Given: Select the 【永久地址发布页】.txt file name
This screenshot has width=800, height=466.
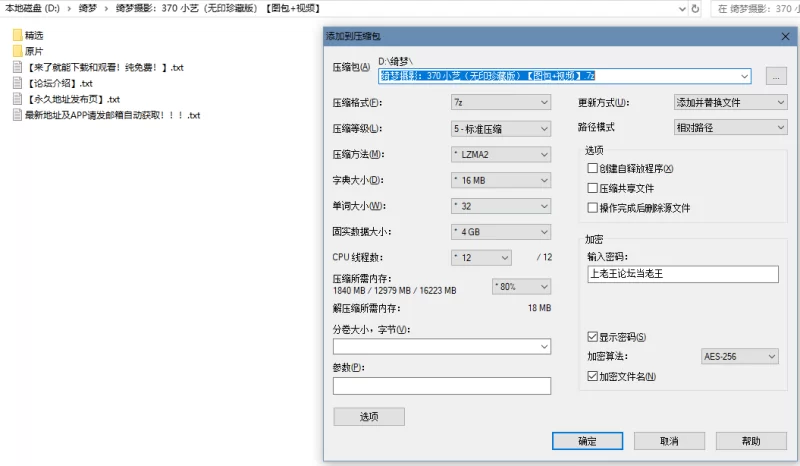Looking at the screenshot, I should coord(72,99).
